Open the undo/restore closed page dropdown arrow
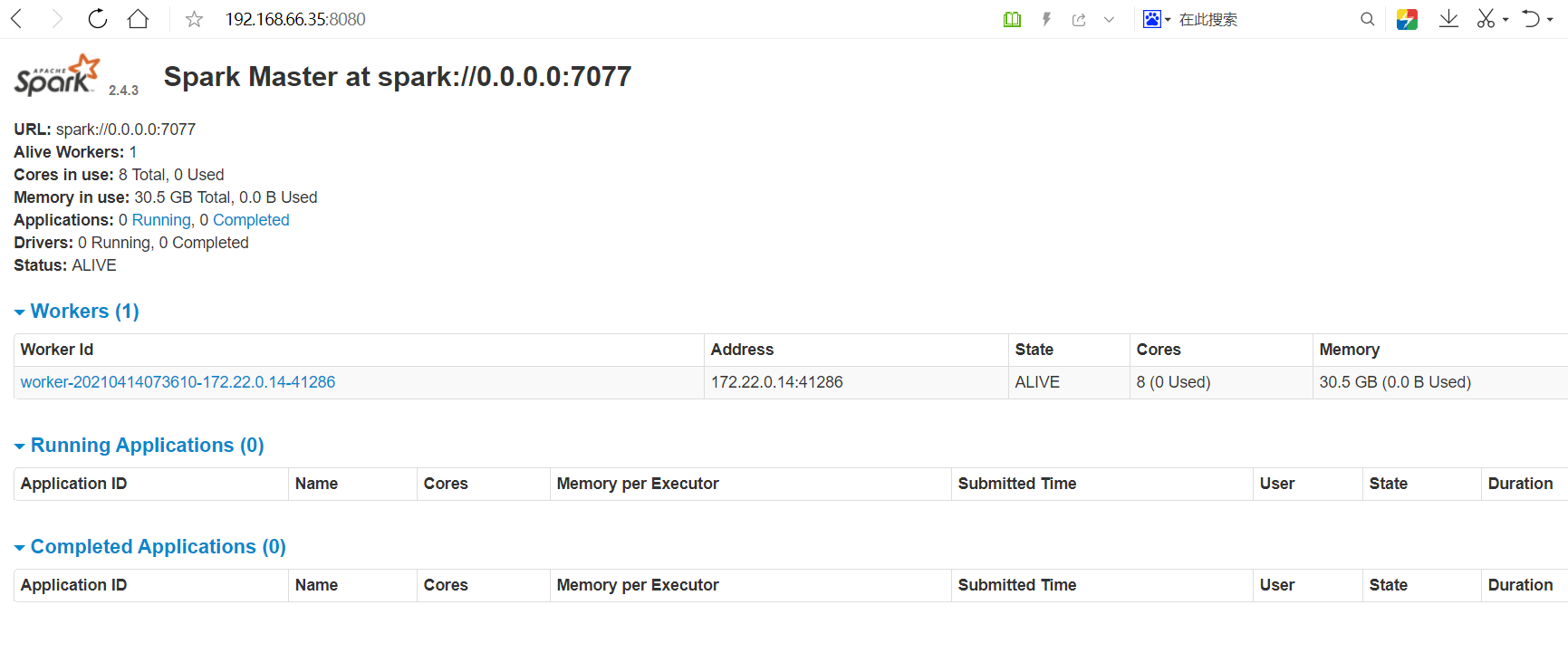1568x653 pixels. pos(1551,20)
